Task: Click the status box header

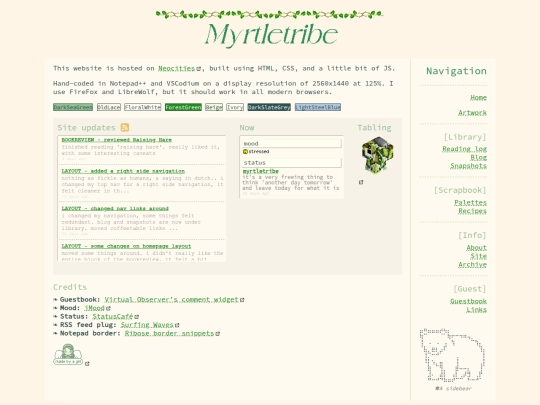Action: click(x=292, y=163)
